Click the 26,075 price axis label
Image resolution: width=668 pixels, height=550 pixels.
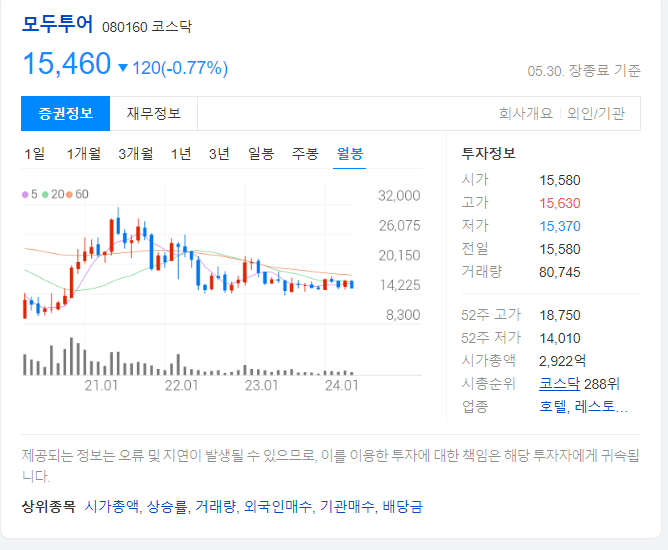400,226
